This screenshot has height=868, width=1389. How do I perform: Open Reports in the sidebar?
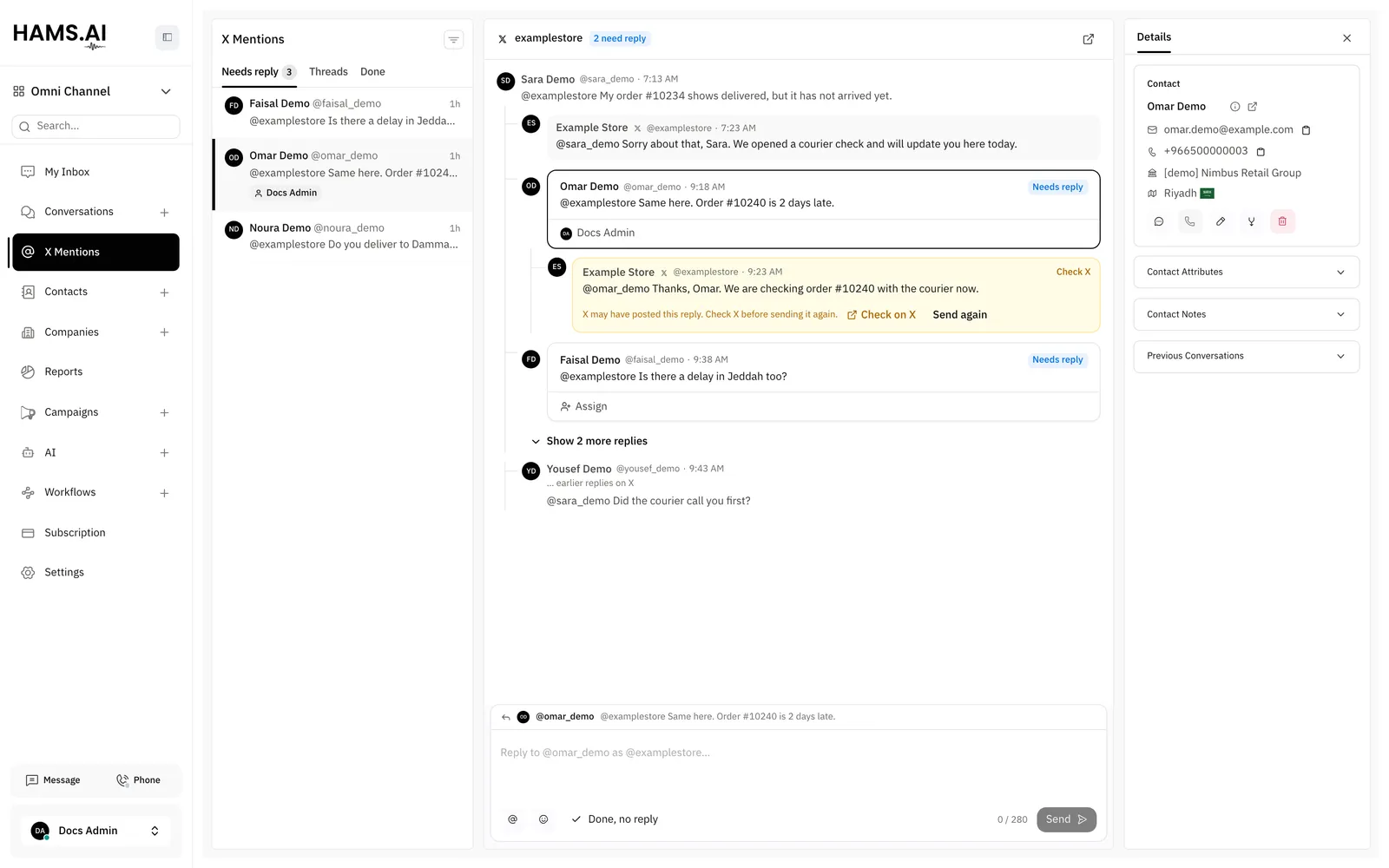(95, 372)
